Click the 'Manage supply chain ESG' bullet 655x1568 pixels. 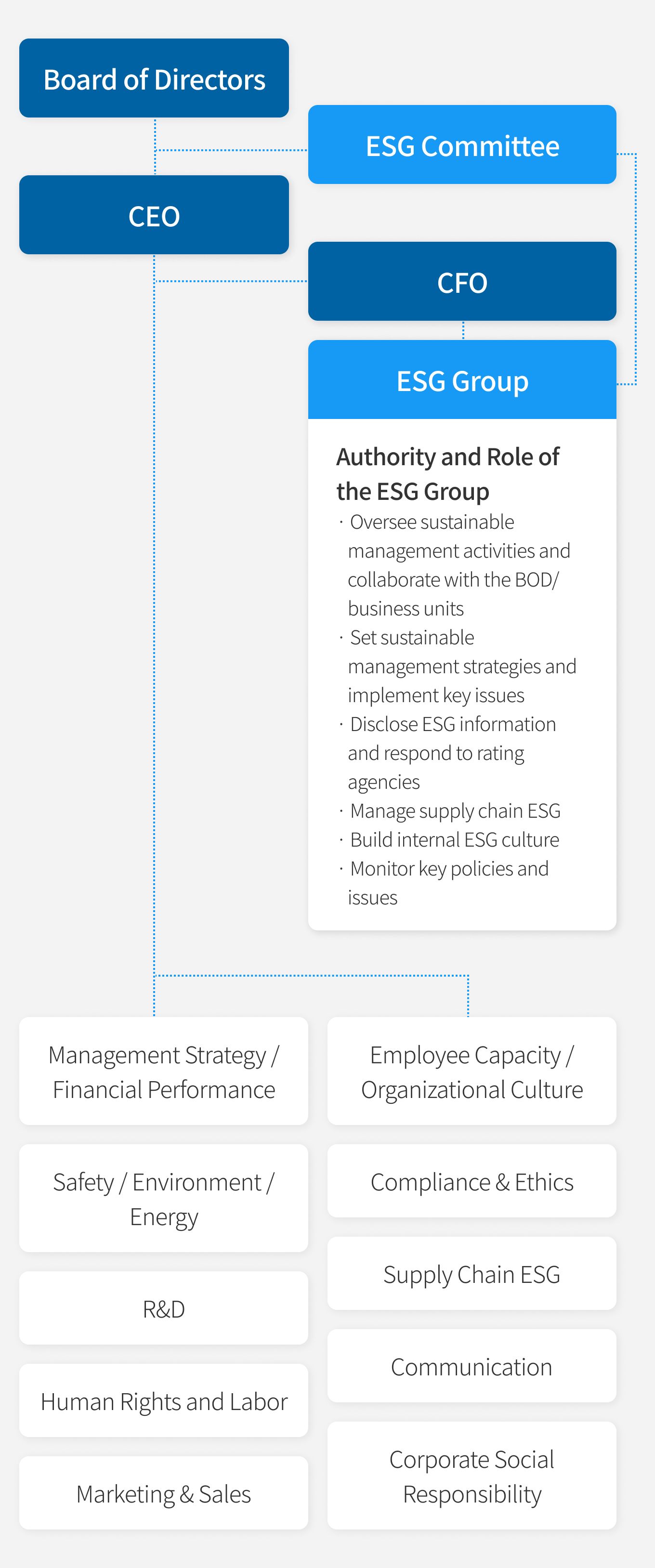[x=450, y=811]
